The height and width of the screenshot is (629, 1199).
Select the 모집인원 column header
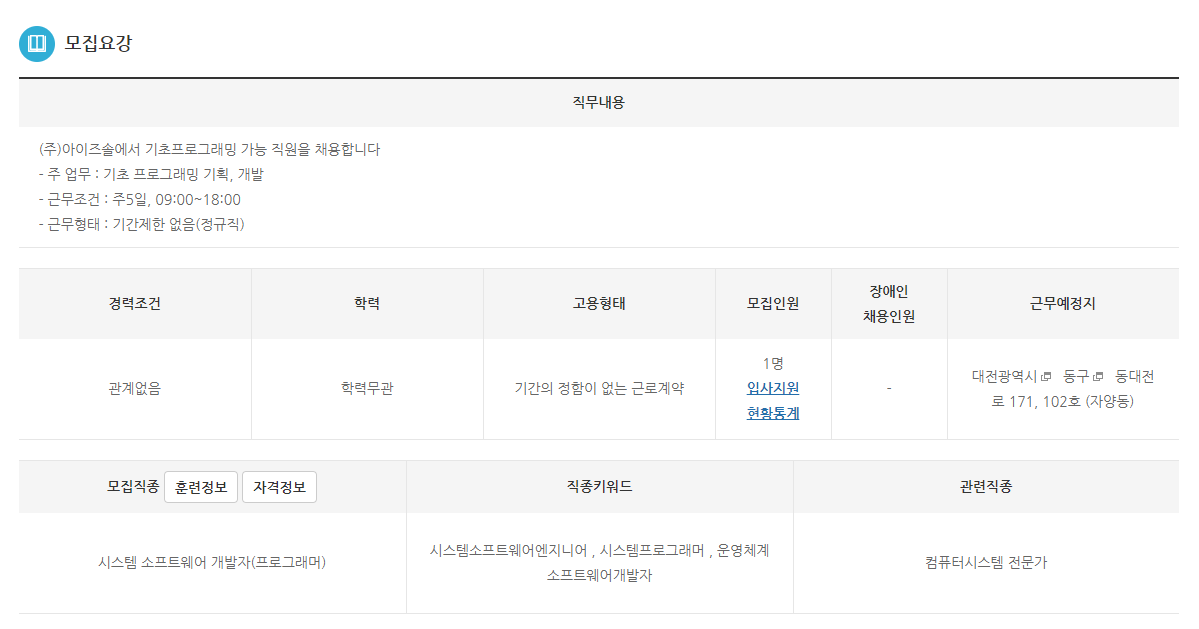tap(773, 304)
